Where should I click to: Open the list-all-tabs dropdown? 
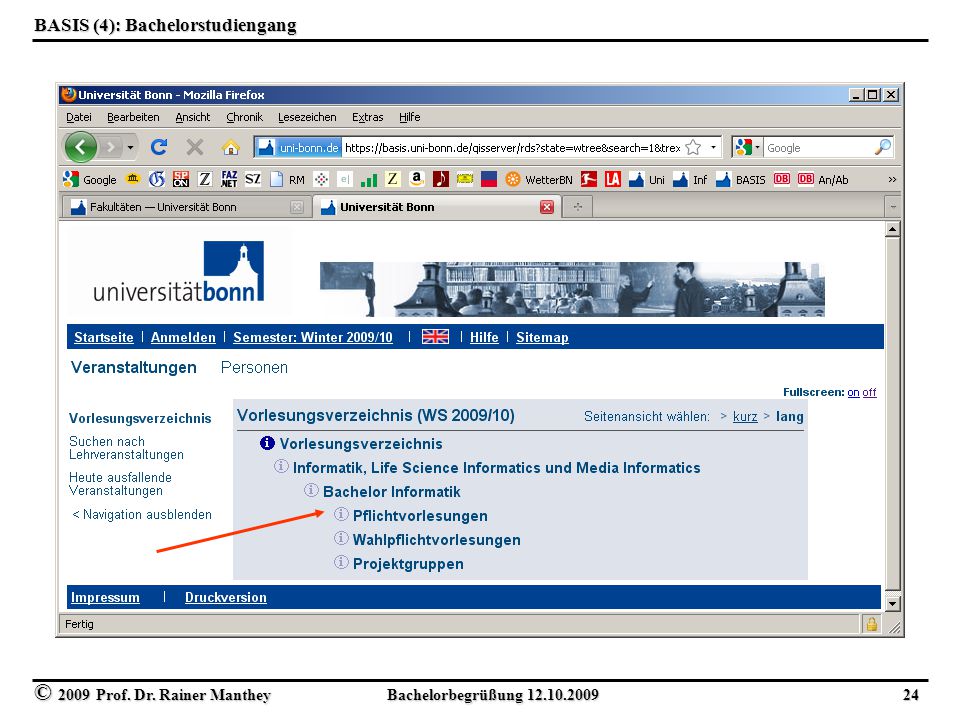point(893,207)
